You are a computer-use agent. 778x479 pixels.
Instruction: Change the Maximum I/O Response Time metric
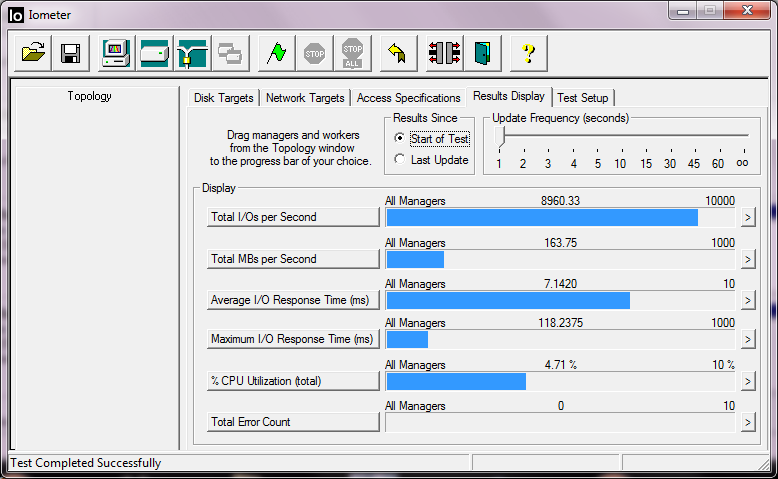click(x=293, y=339)
